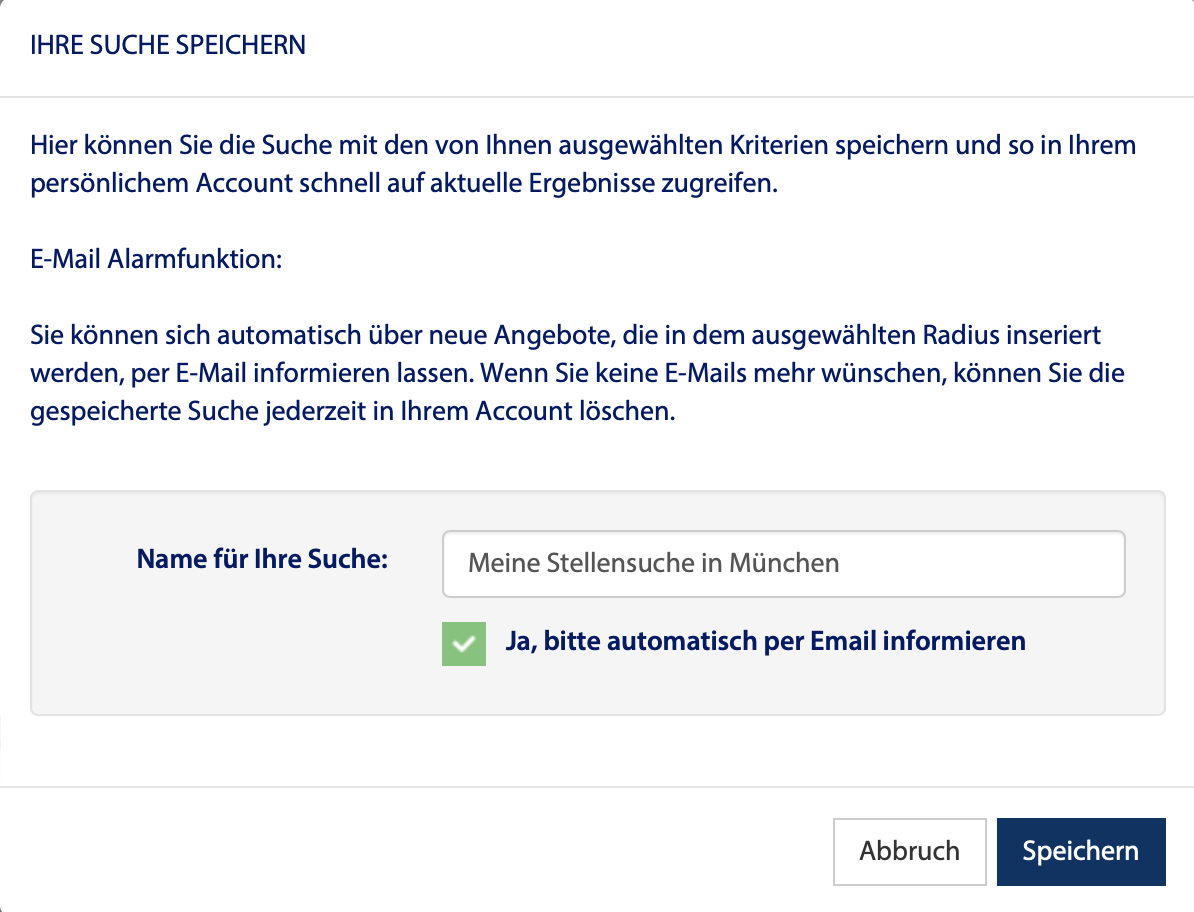Click the dark blue Speichern confirmation
This screenshot has height=912, width=1194.
point(1081,851)
